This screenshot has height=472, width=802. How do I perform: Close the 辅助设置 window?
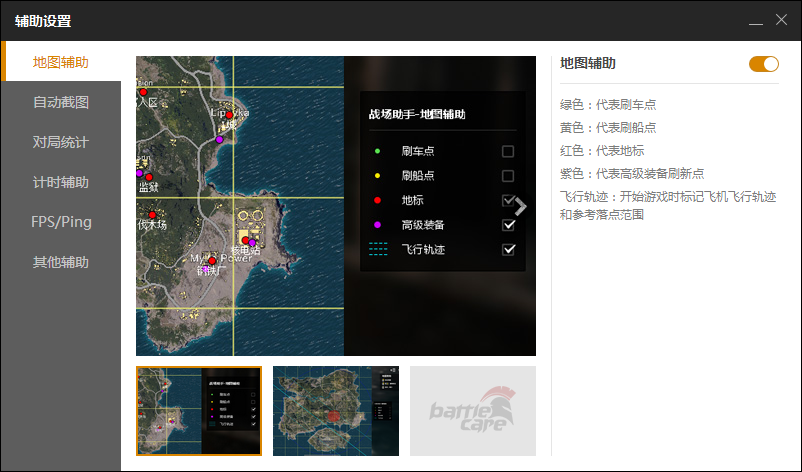[781, 20]
